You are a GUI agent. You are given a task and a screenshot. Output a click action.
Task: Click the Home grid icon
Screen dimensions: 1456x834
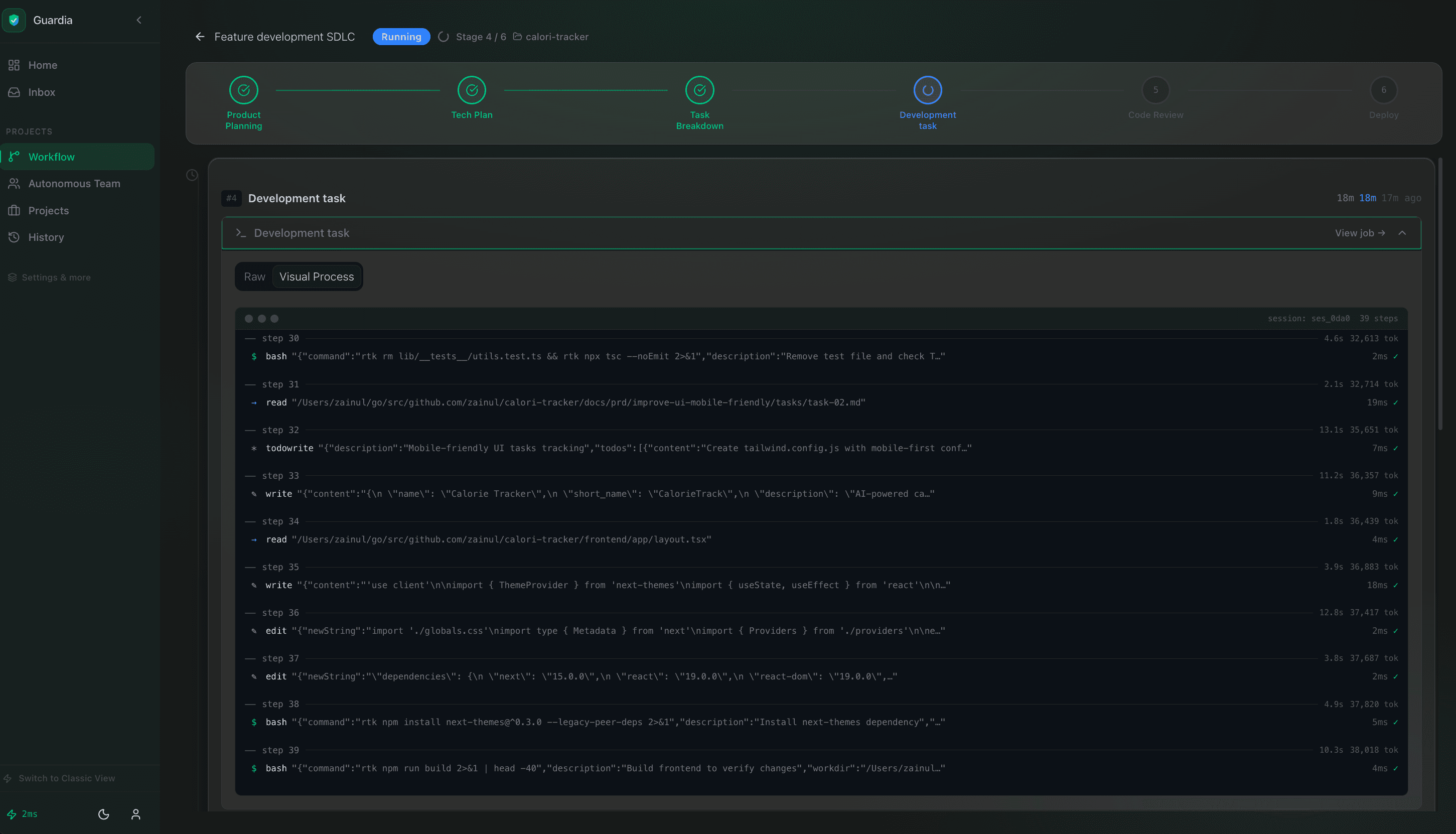[x=14, y=65]
